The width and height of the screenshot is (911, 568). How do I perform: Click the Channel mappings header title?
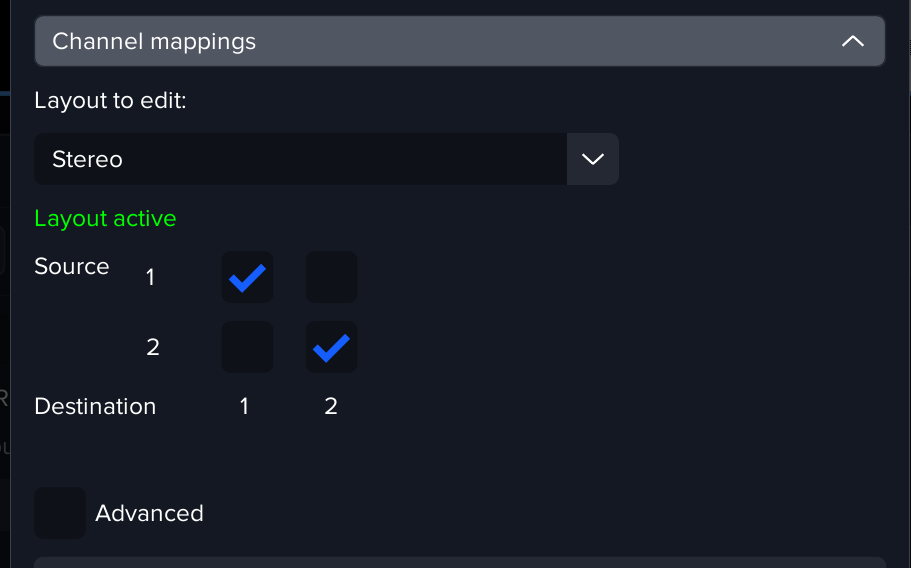pyautogui.click(x=154, y=42)
